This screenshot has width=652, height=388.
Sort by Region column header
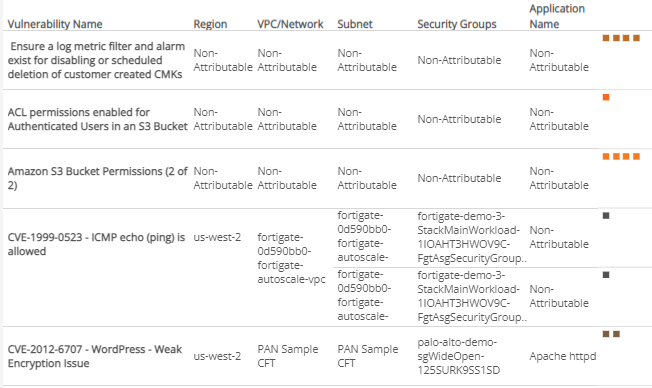[x=210, y=24]
